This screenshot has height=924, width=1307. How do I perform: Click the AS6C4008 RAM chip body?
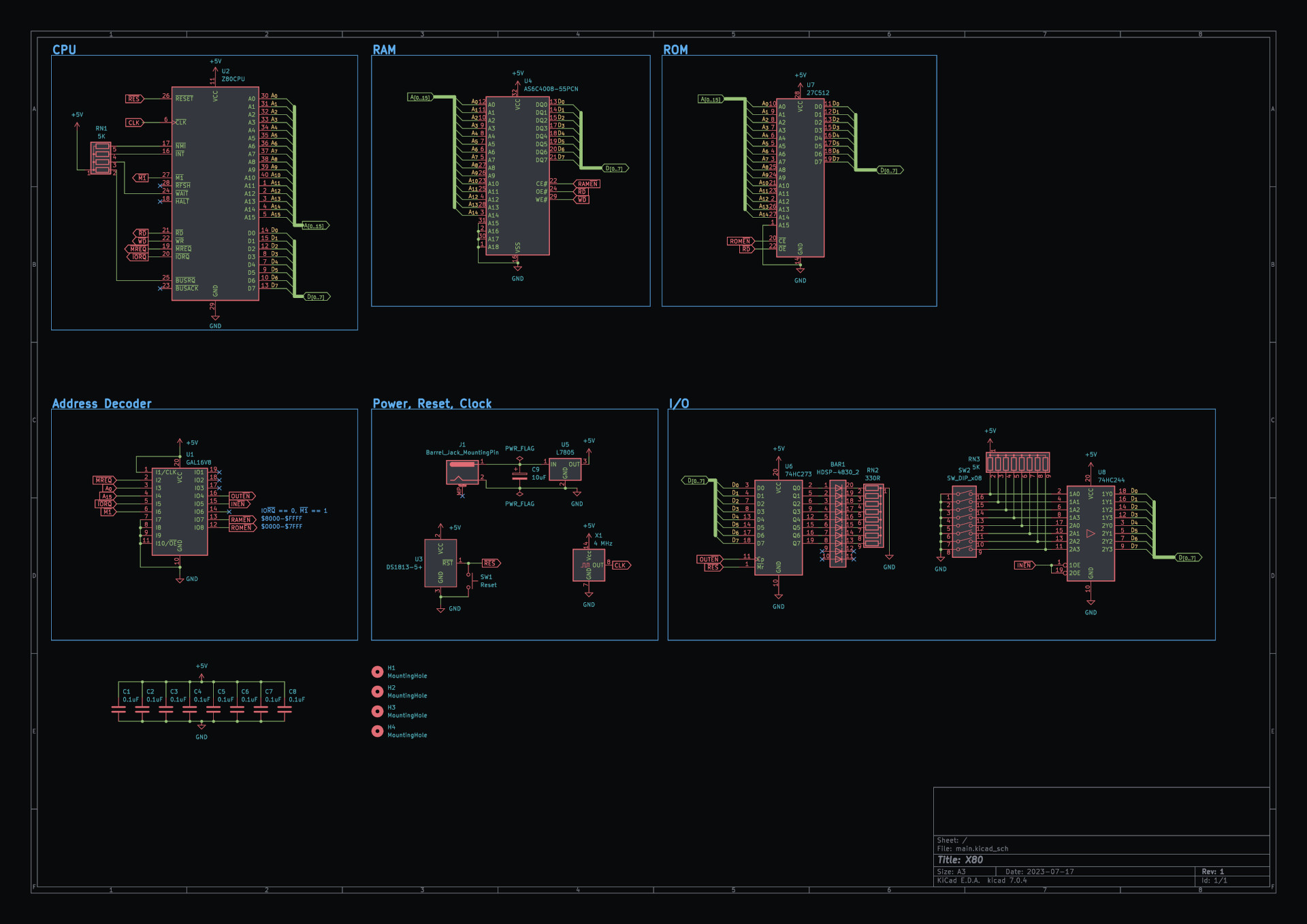(517, 176)
